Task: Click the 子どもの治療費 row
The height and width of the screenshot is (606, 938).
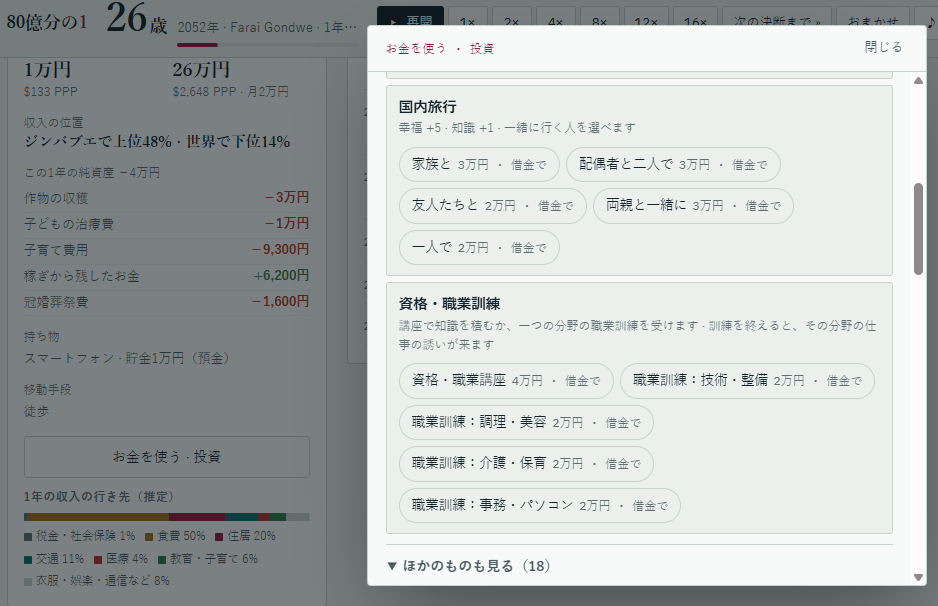Action: click(167, 224)
